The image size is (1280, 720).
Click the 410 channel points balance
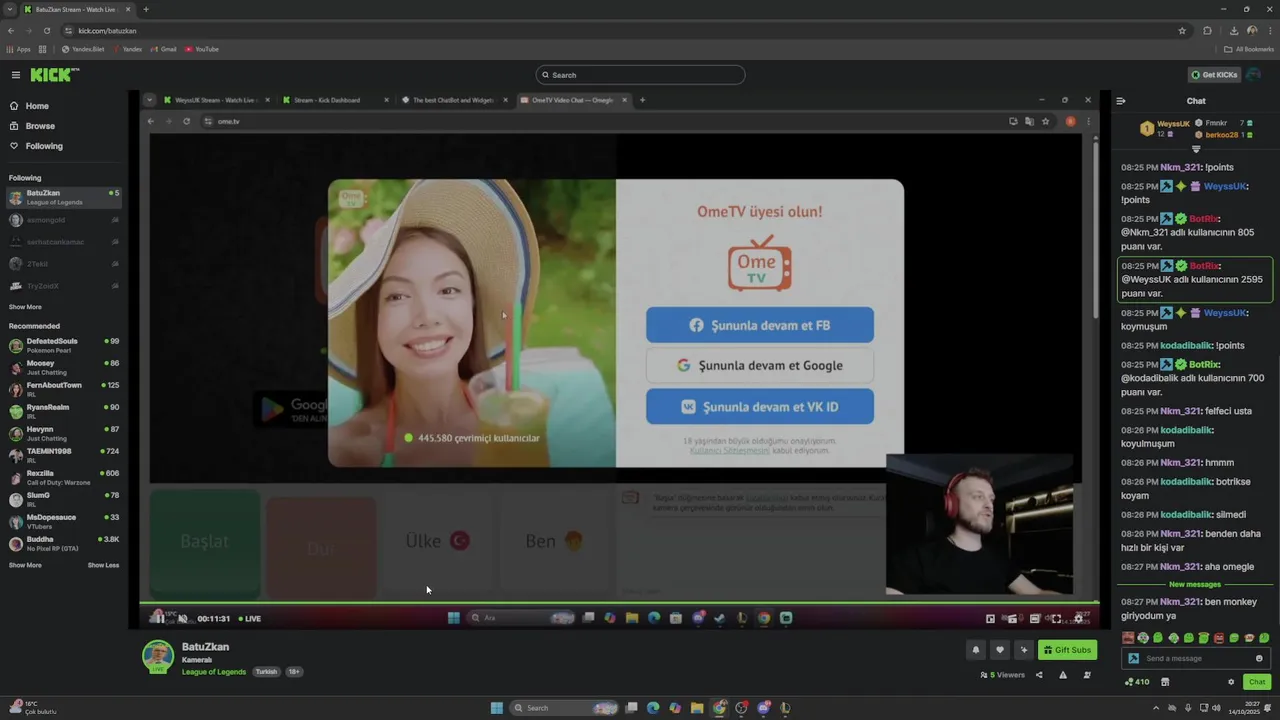[1137, 682]
